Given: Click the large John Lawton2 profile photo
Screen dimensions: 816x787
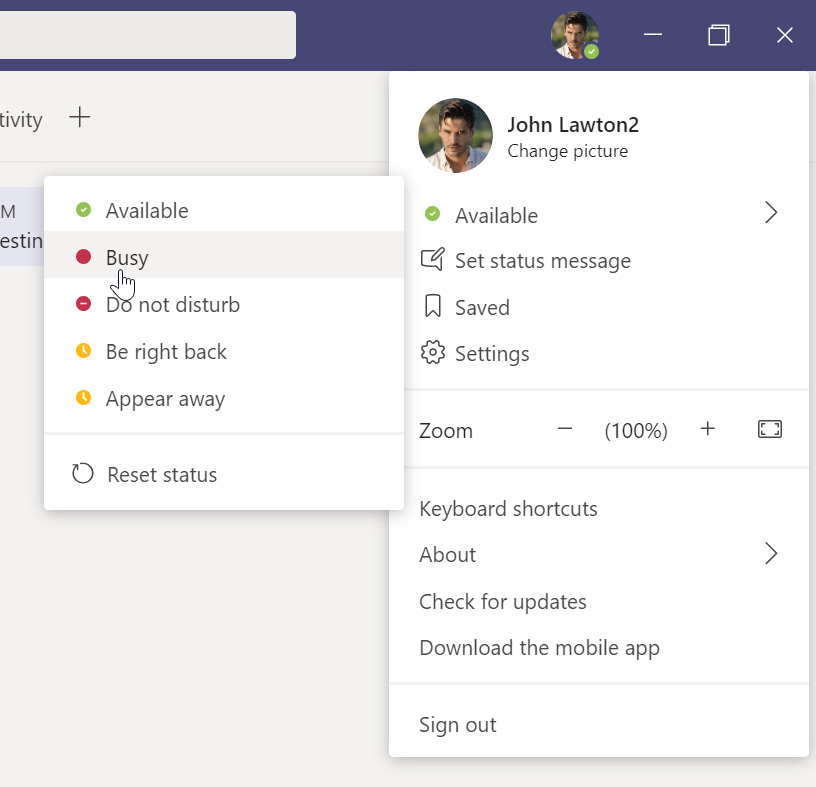Looking at the screenshot, I should pos(455,136).
